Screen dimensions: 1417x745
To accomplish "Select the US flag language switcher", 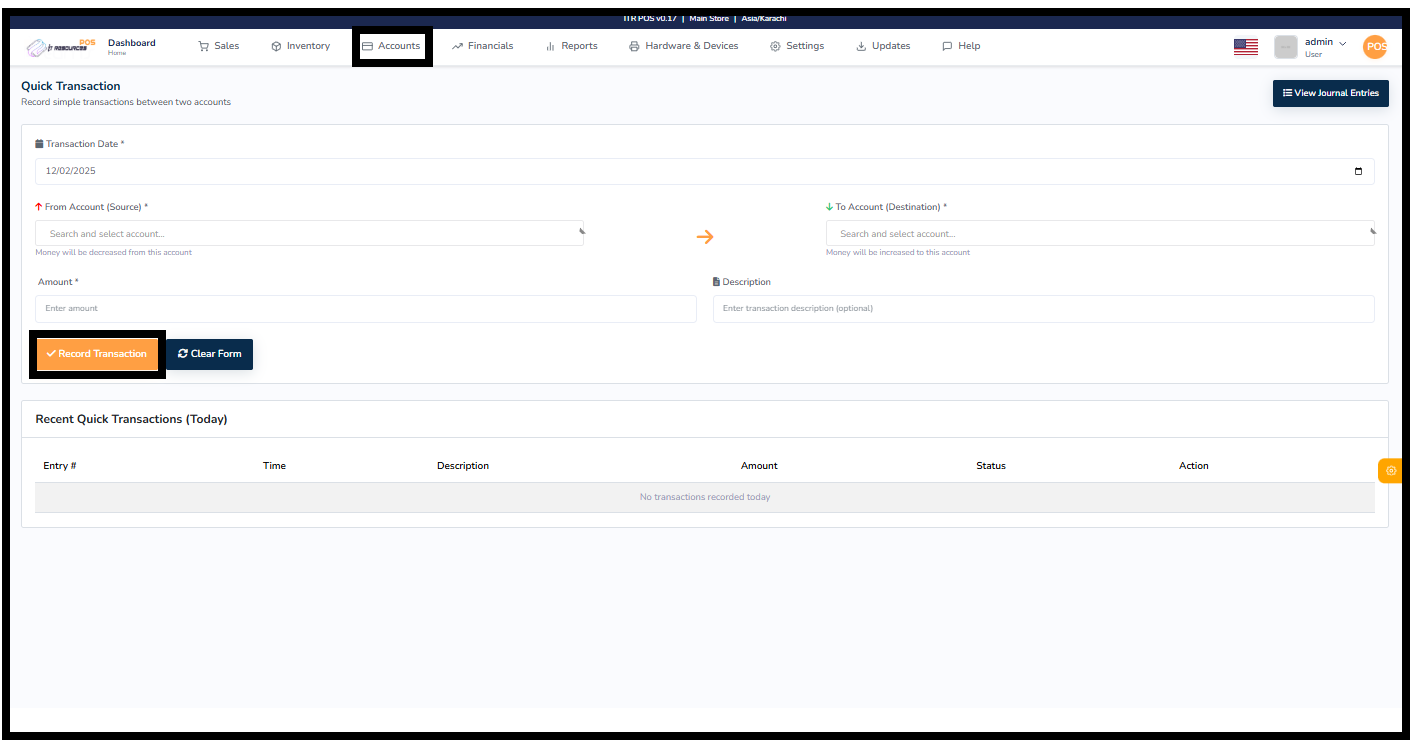I will click(x=1245, y=45).
